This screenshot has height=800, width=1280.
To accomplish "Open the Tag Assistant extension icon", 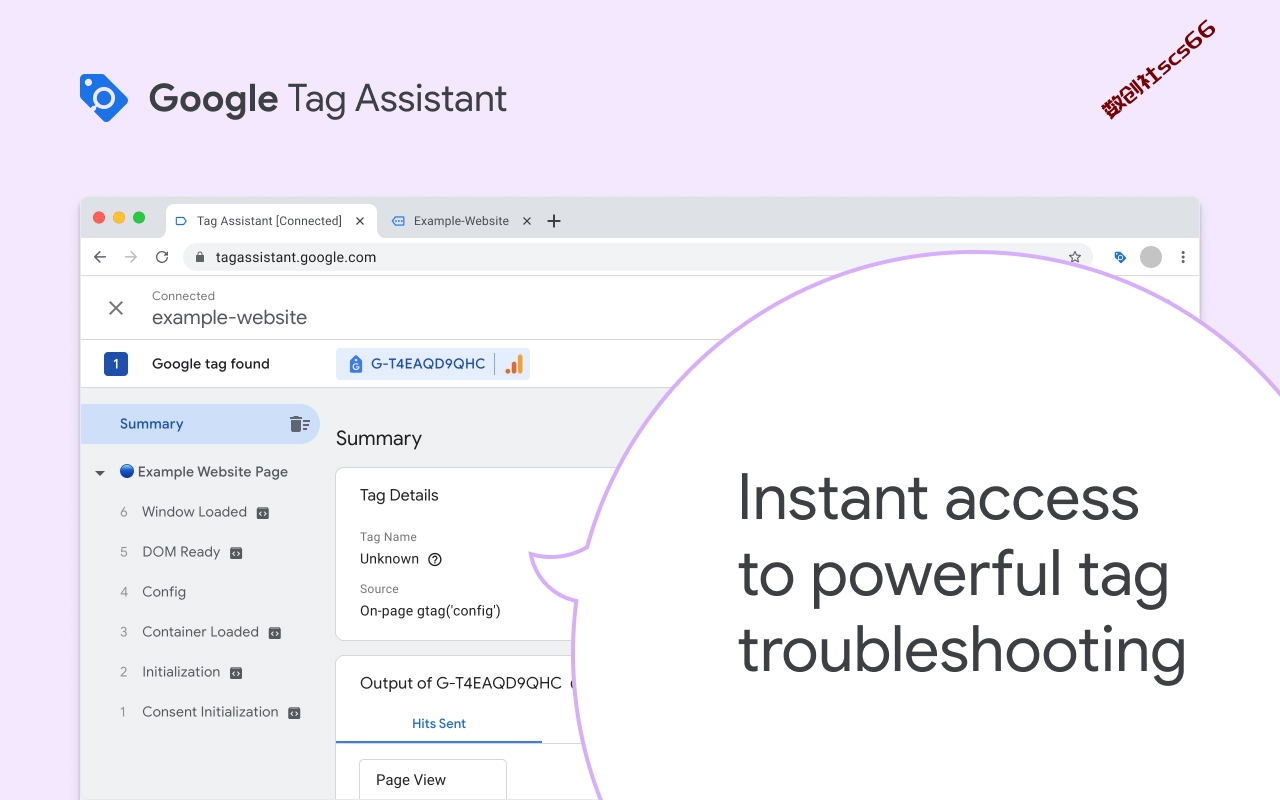I will pos(1120,257).
